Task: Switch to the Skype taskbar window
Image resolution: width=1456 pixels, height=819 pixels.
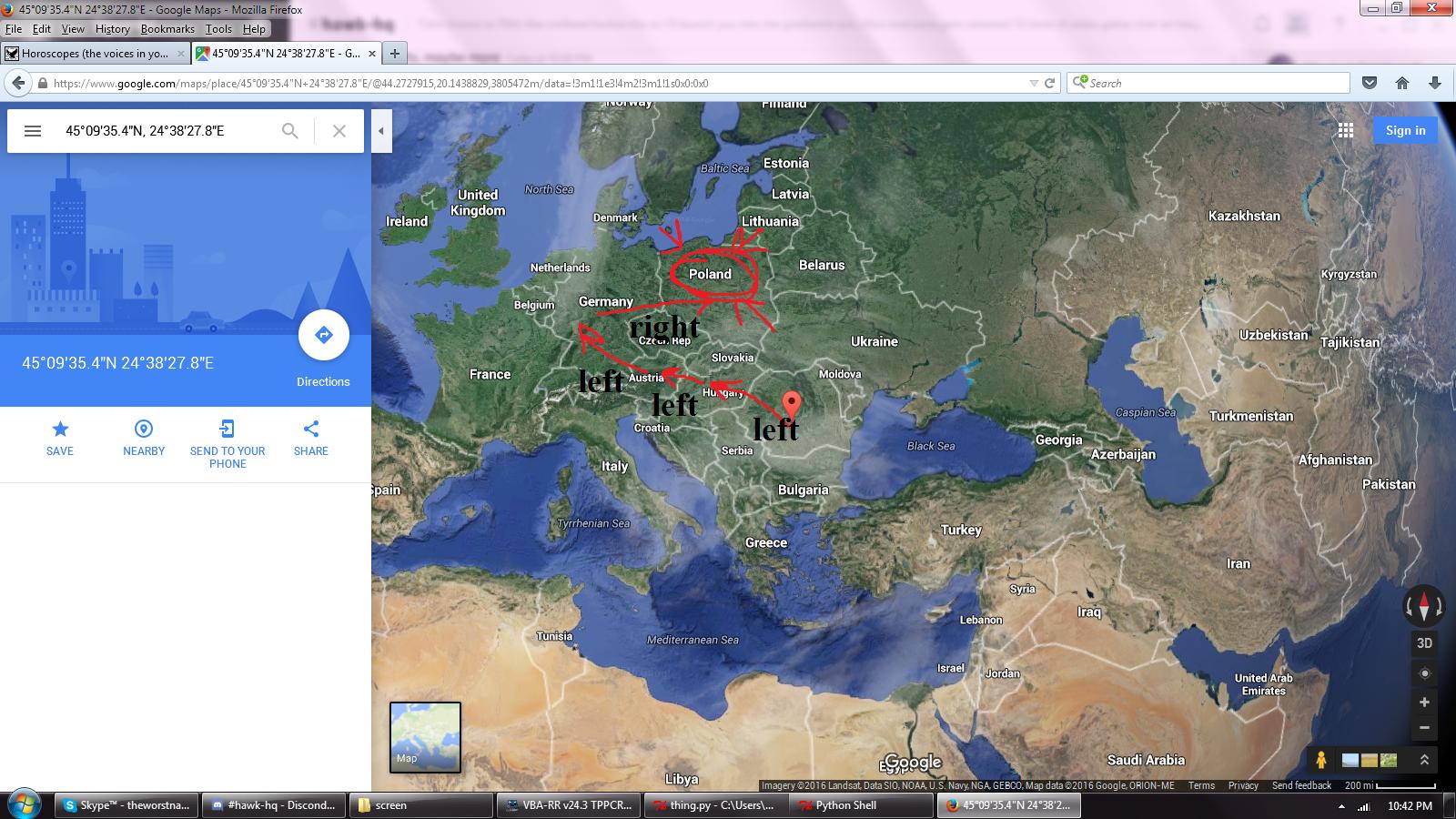Action: point(126,805)
